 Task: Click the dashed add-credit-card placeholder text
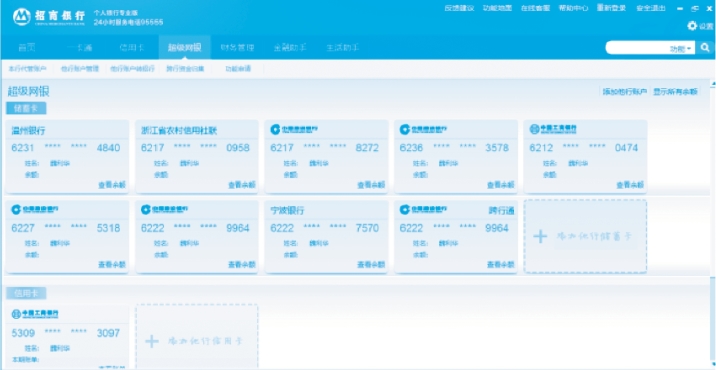(205, 341)
